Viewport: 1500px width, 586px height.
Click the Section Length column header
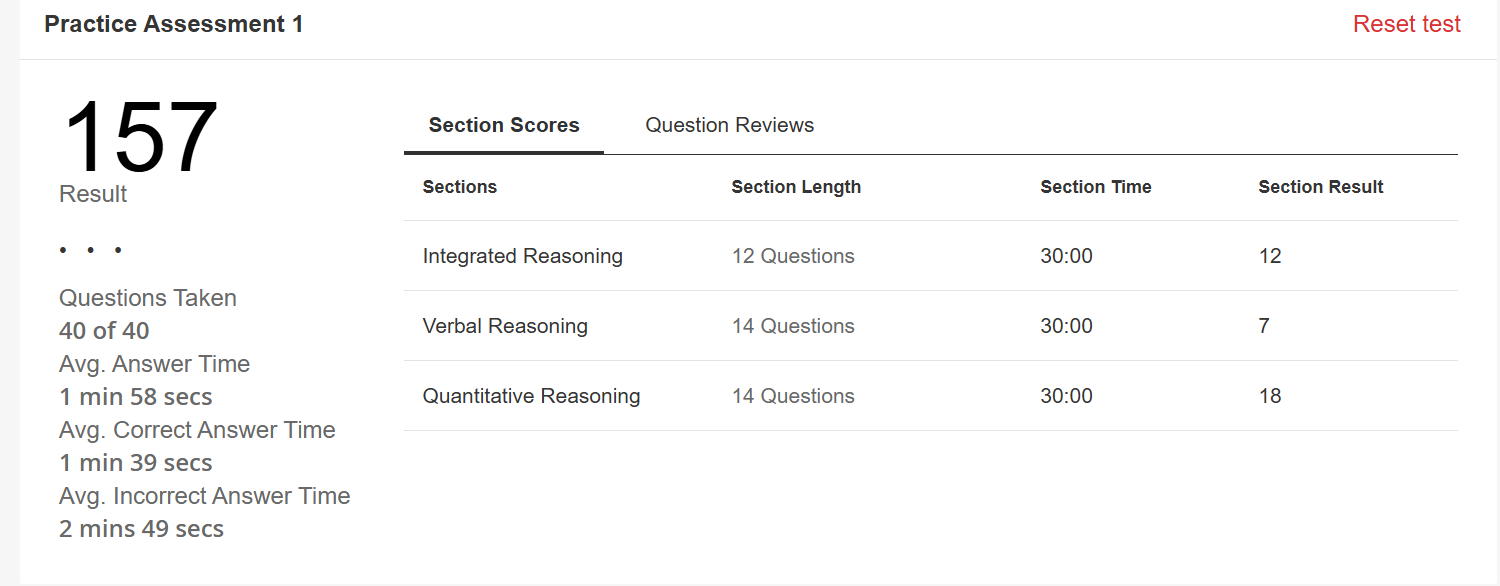[796, 187]
